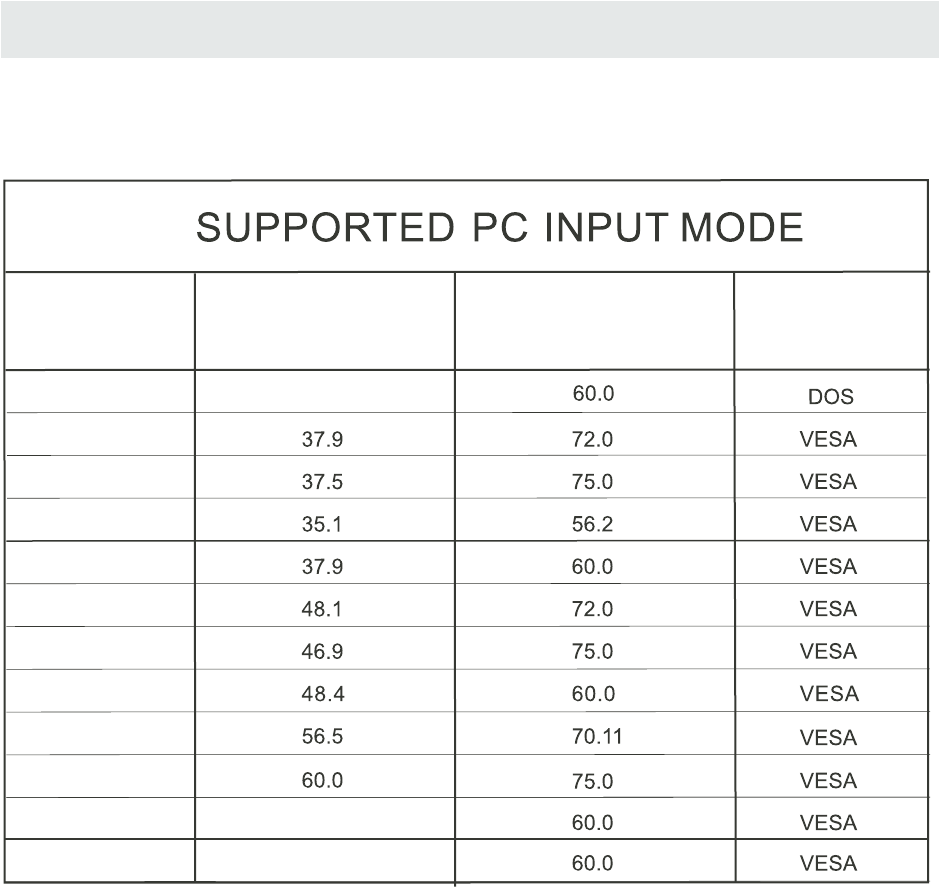Screen dimensions: 940x887
Task: Click the 56.5 table value
Action: click(x=322, y=736)
